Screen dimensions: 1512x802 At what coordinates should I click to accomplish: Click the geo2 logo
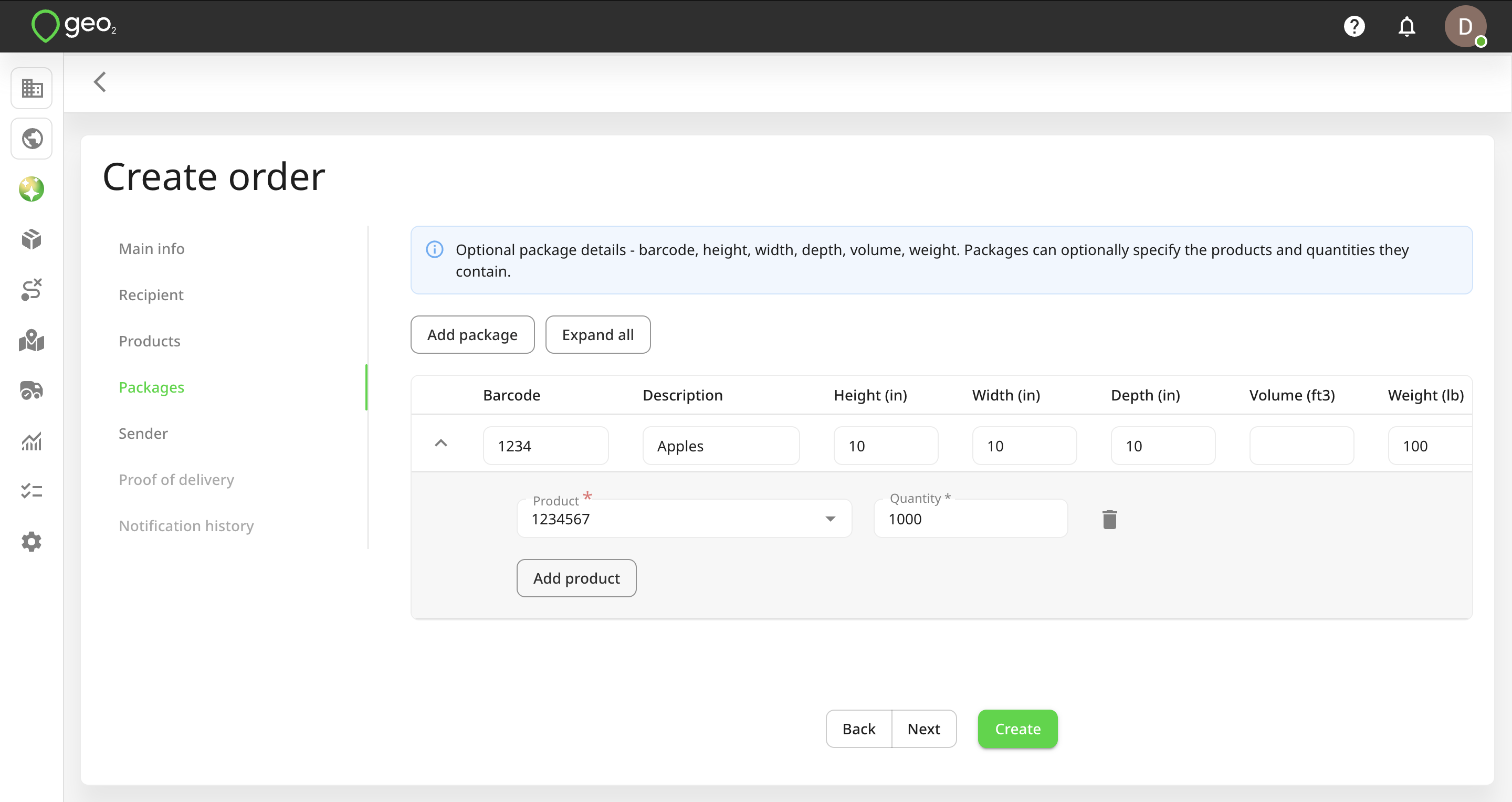click(x=74, y=26)
